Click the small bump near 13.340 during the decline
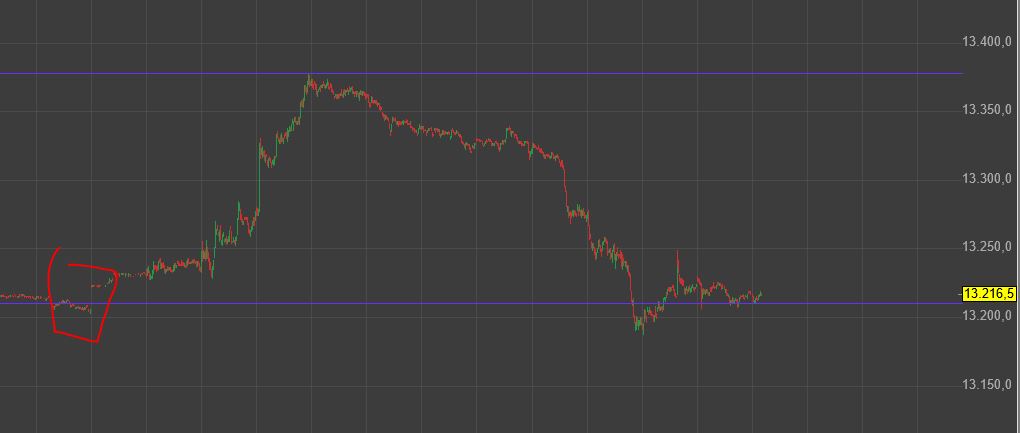 [509, 131]
